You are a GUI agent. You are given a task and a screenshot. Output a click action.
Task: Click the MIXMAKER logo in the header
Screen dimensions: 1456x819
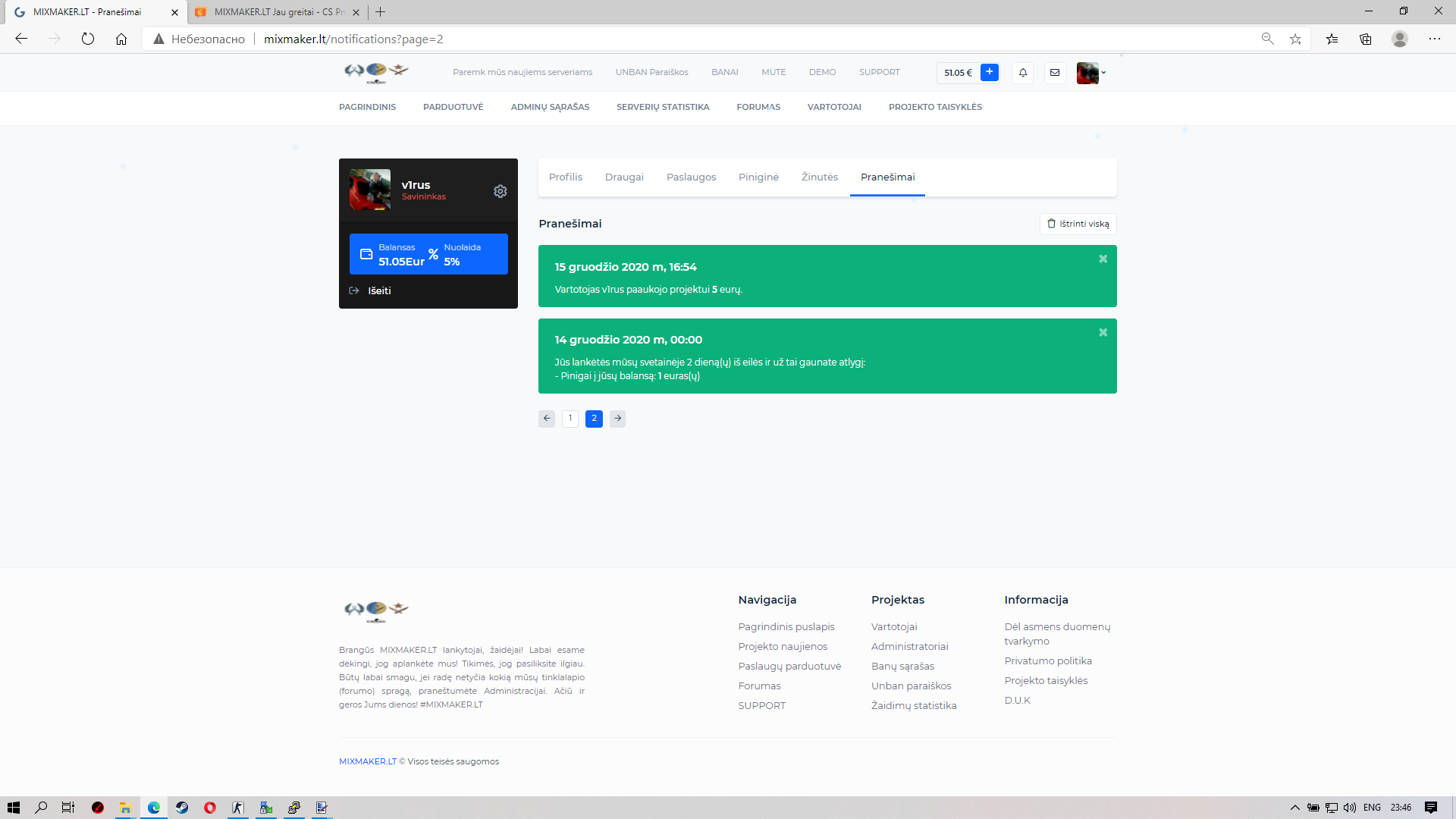pyautogui.click(x=376, y=73)
